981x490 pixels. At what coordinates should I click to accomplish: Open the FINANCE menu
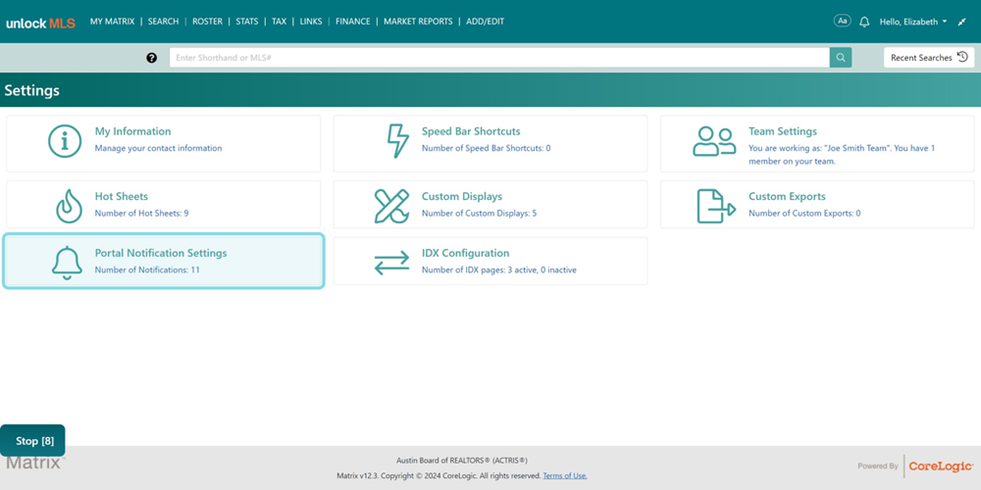[x=353, y=21]
